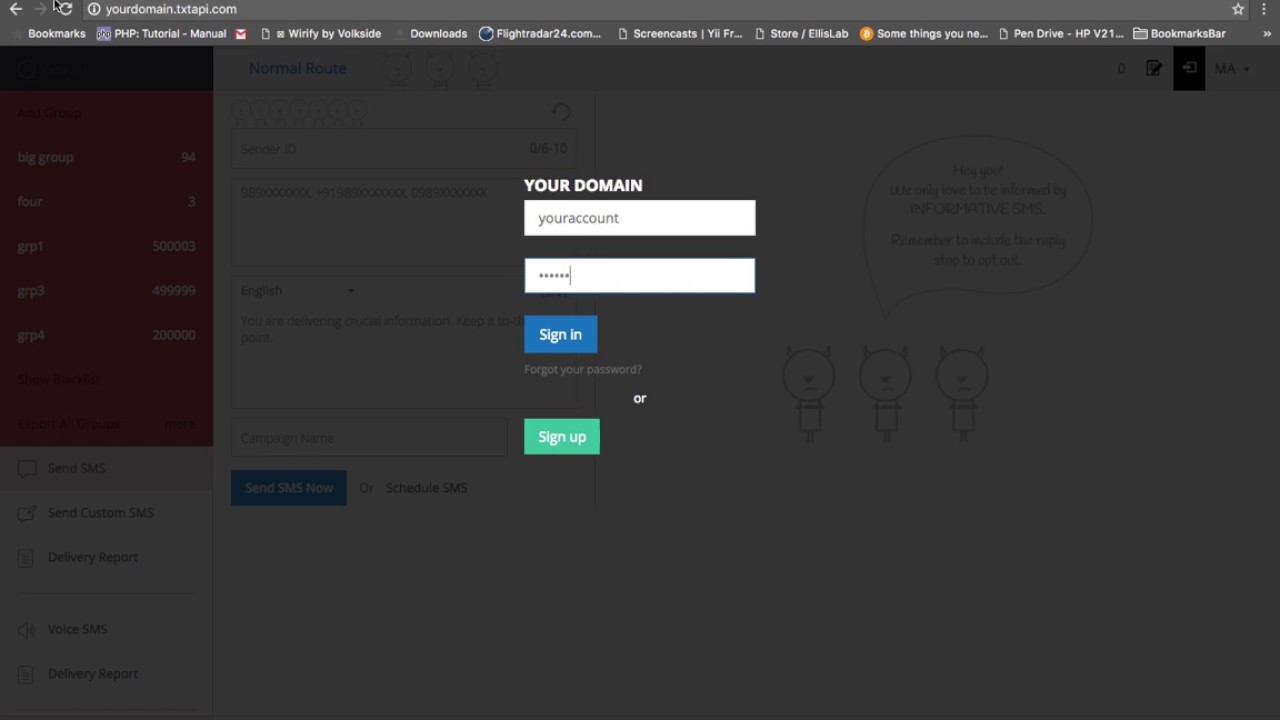This screenshot has width=1280, height=720.
Task: Click the compose edit icon in the header
Action: click(1154, 69)
